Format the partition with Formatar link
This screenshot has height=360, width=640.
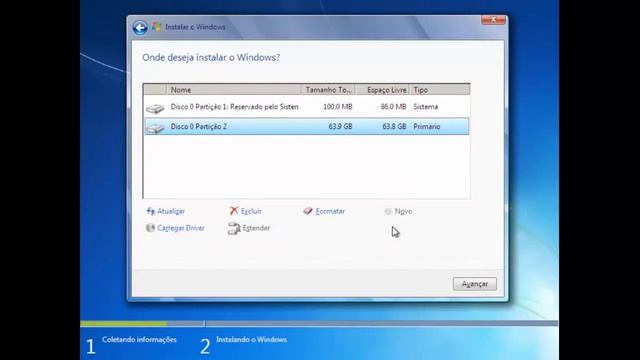(x=330, y=211)
